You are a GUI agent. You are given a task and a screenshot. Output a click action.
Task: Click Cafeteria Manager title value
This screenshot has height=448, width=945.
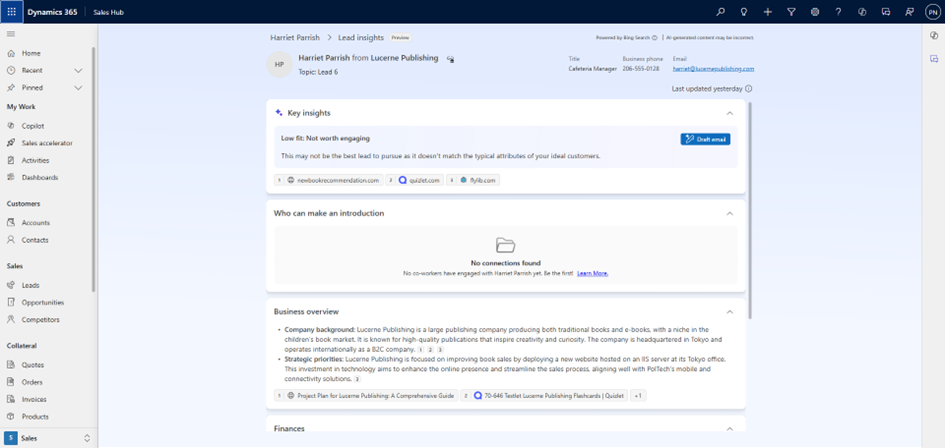[592, 69]
